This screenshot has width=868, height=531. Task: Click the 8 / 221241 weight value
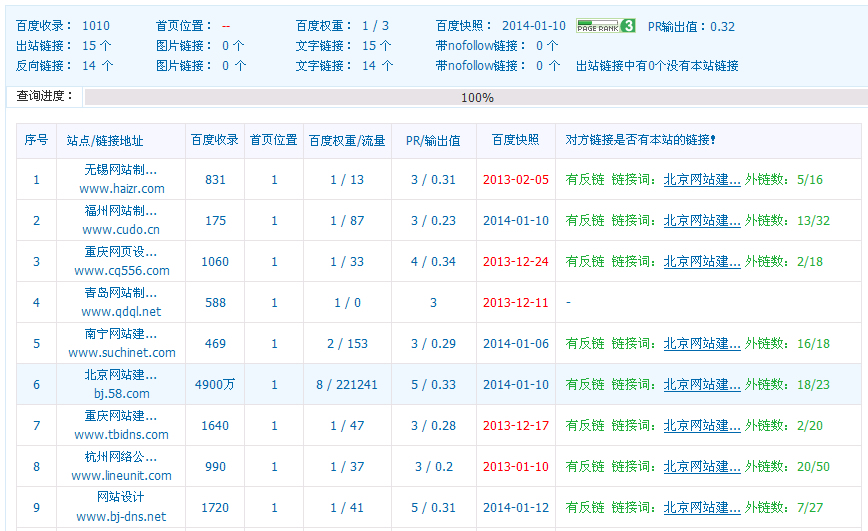click(347, 385)
